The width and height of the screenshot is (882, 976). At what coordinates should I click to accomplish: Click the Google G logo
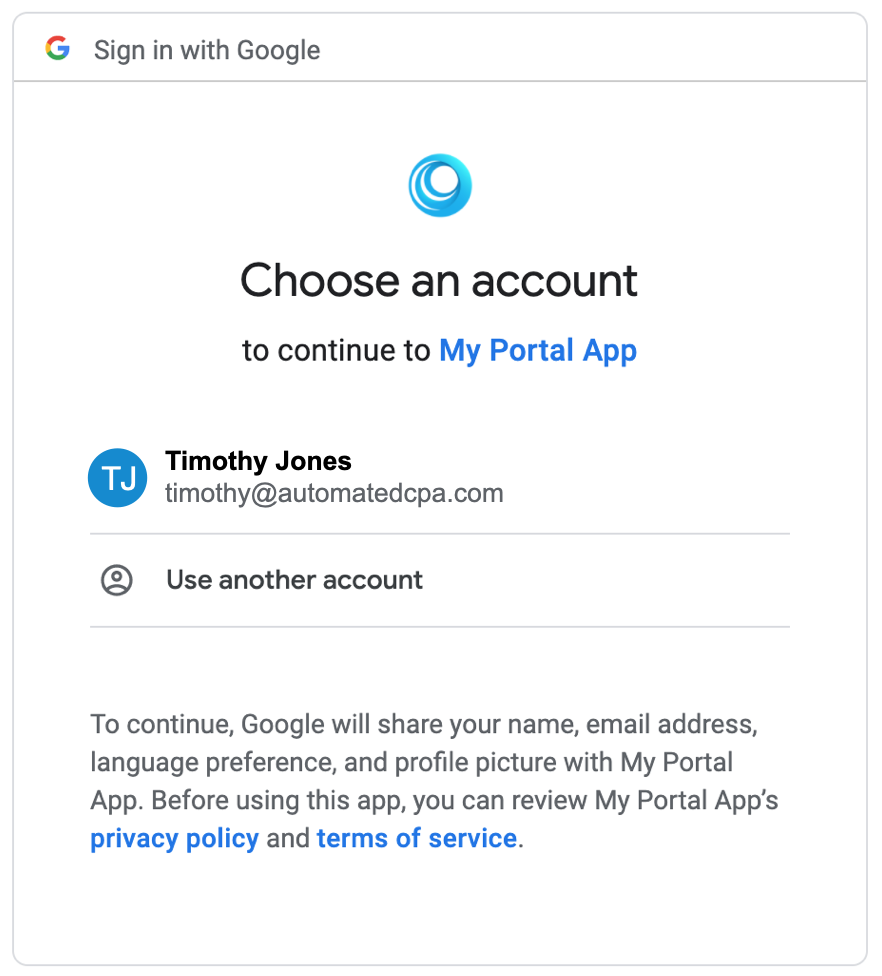click(x=57, y=49)
